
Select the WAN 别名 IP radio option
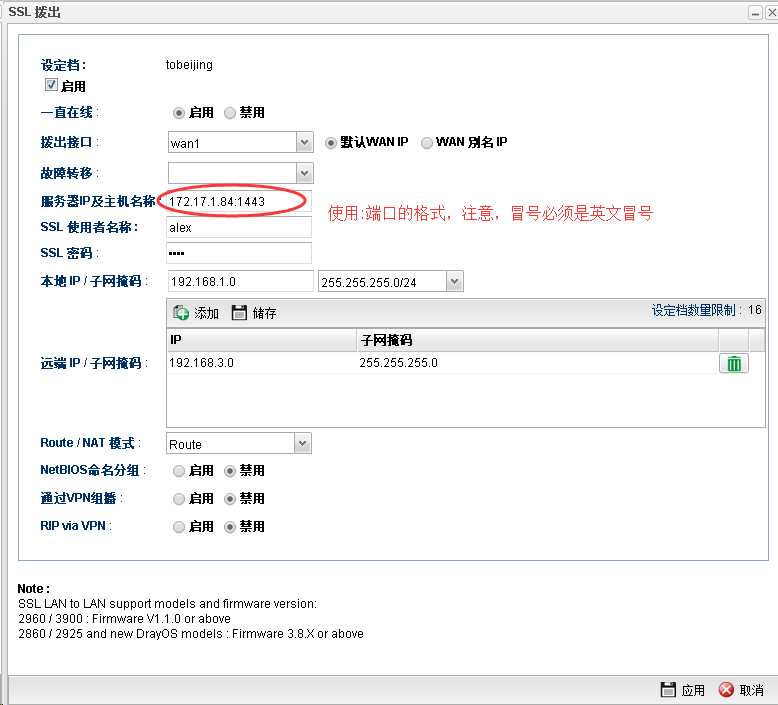[426, 143]
